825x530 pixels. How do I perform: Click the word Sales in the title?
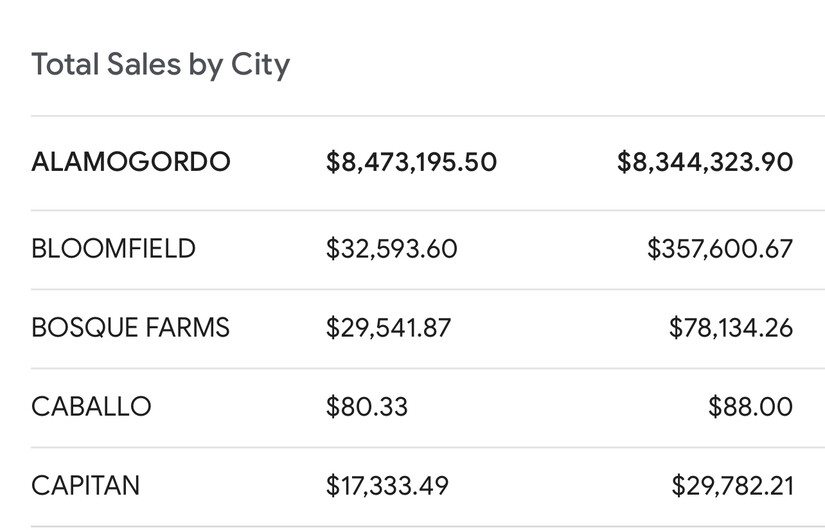[144, 64]
